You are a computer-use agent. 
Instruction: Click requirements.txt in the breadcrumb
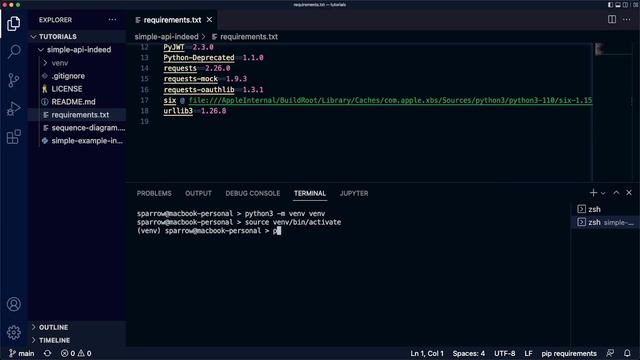tap(249, 36)
